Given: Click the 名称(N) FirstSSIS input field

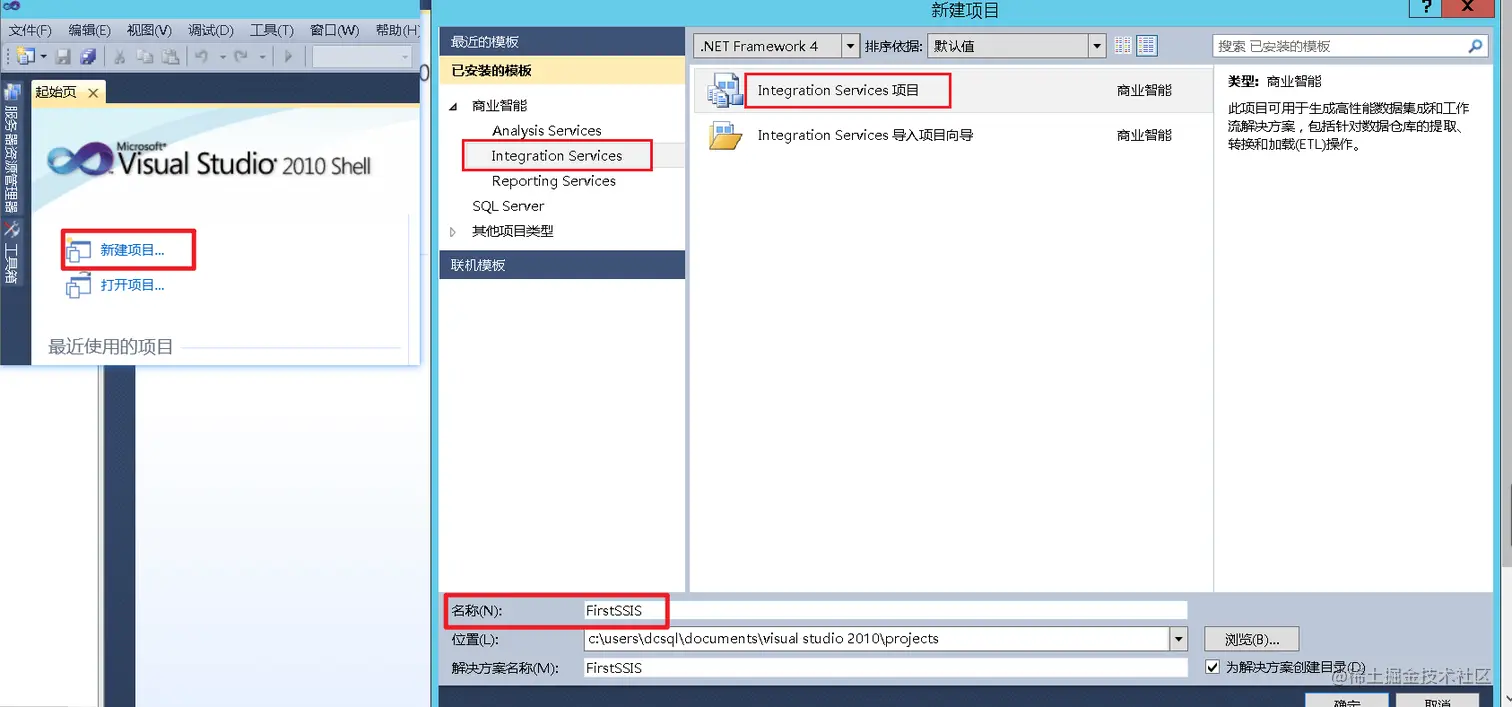Looking at the screenshot, I should pos(885,610).
